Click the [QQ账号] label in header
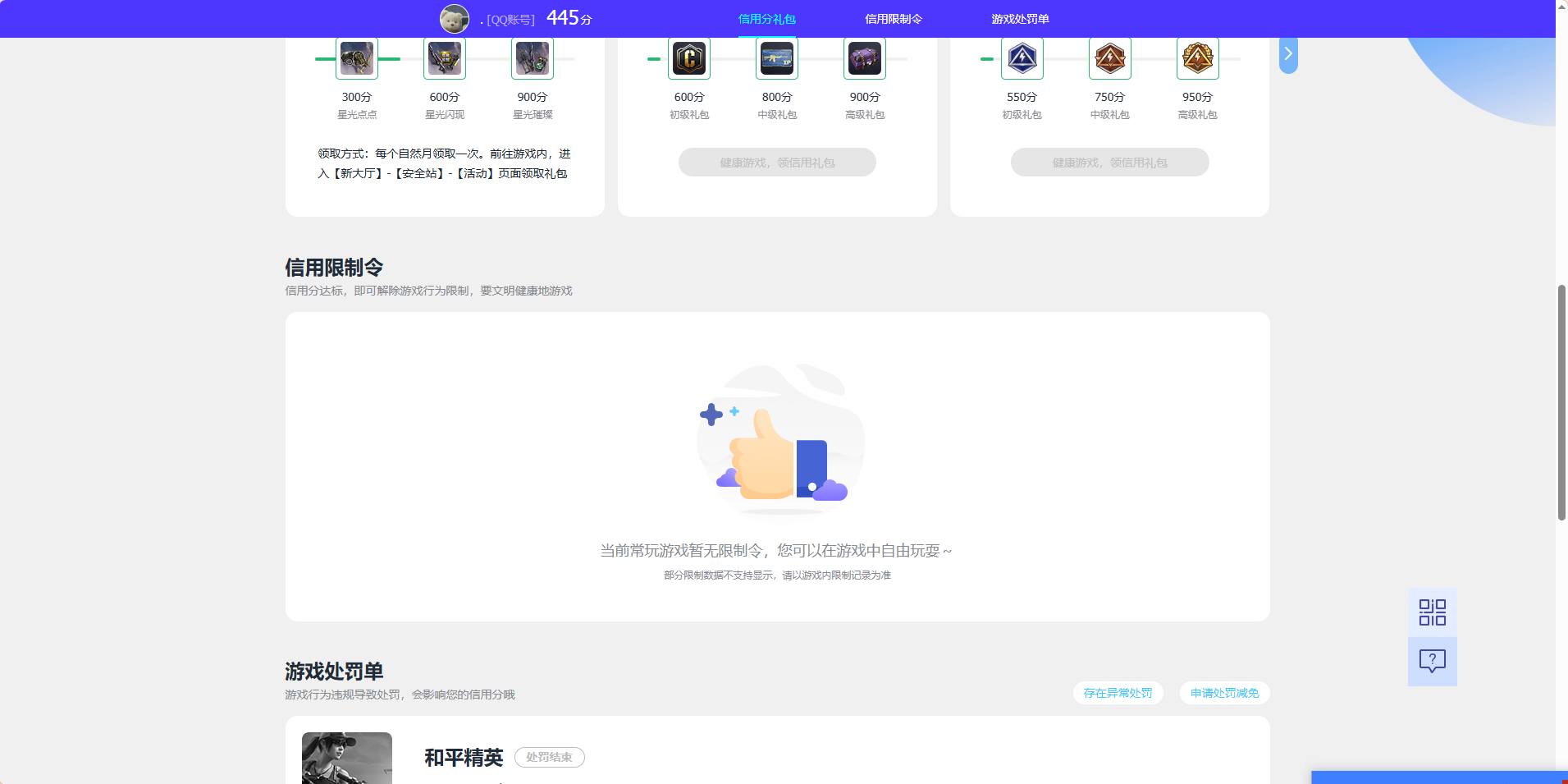Image resolution: width=1568 pixels, height=784 pixels. point(510,20)
